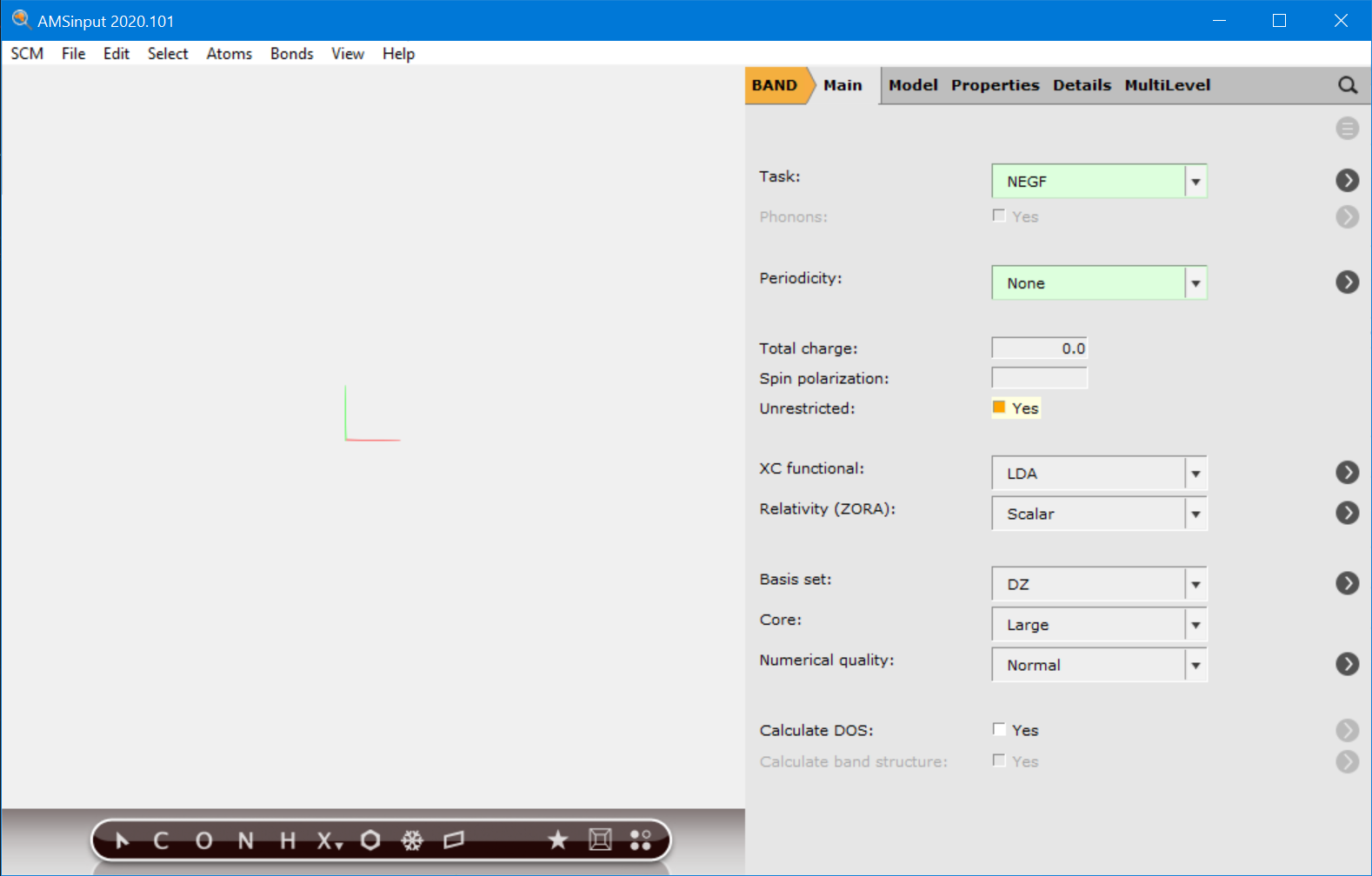Open the SCM menu
The width and height of the screenshot is (1372, 876).
pyautogui.click(x=27, y=54)
